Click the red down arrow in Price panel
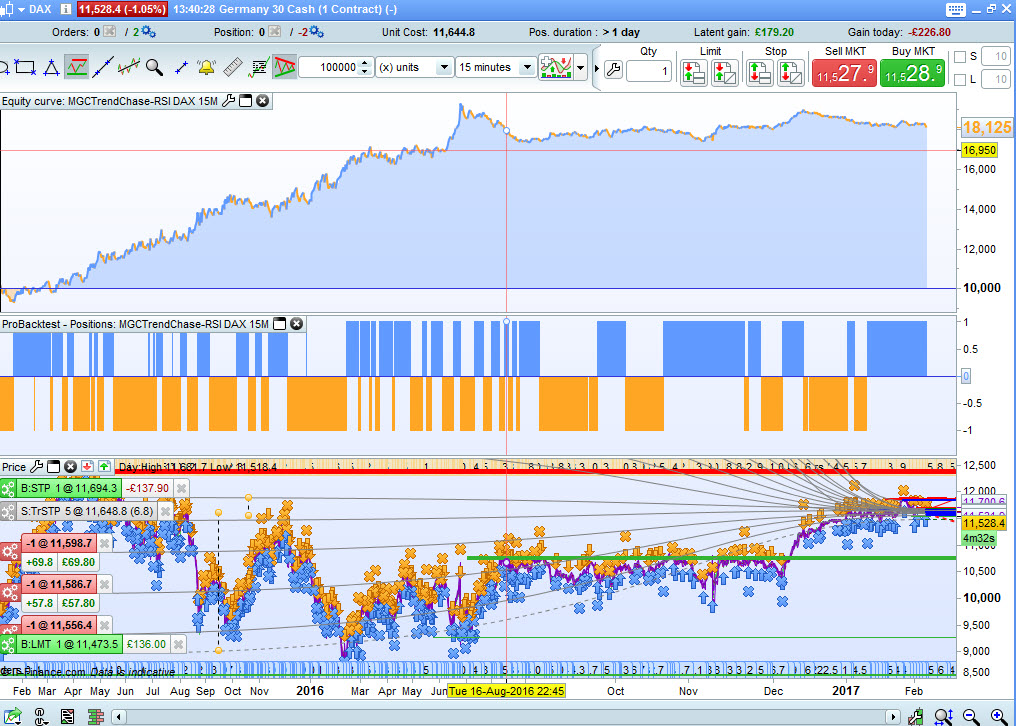The height and width of the screenshot is (726, 1016). click(87, 467)
